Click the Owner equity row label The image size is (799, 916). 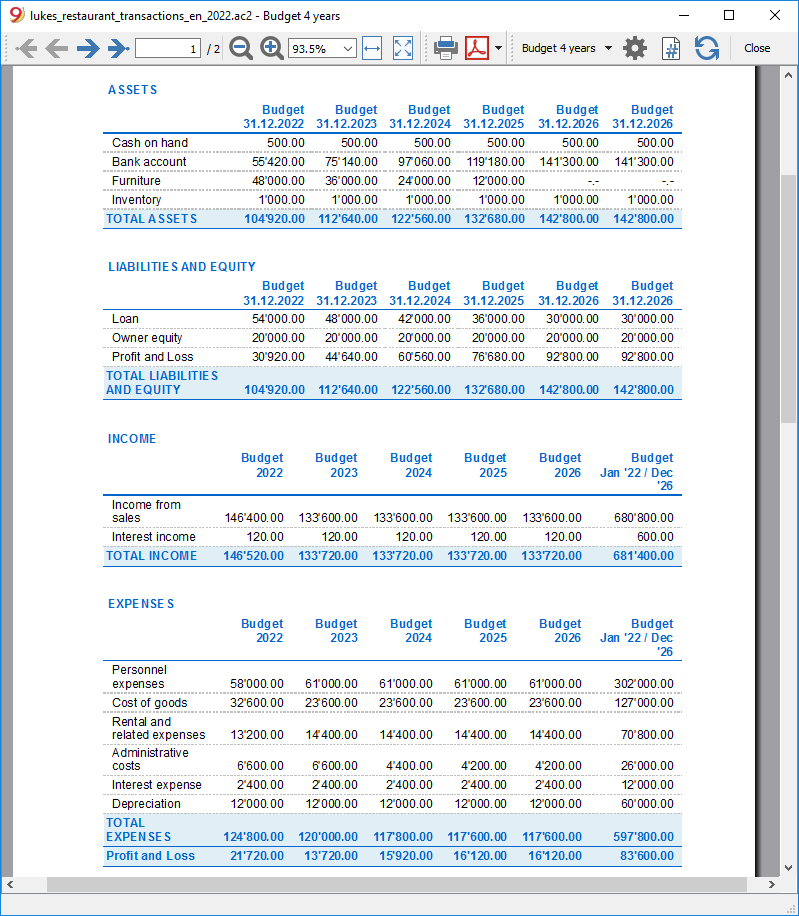click(x=147, y=338)
